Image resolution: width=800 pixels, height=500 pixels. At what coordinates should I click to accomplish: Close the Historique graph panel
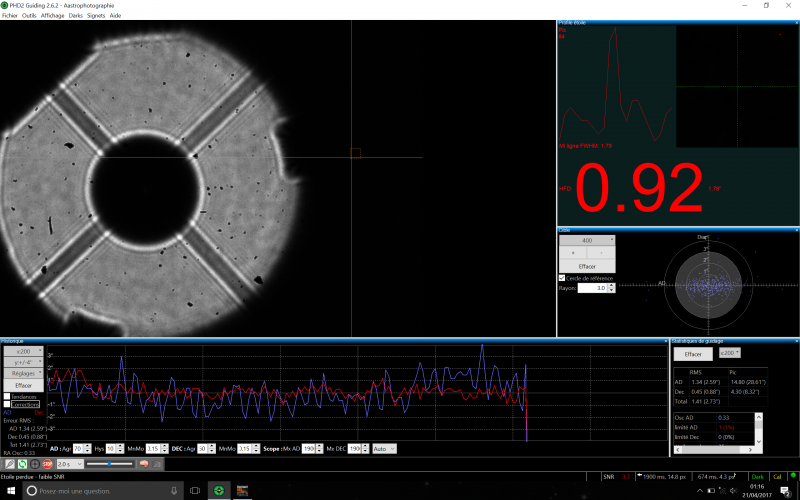click(x=666, y=341)
